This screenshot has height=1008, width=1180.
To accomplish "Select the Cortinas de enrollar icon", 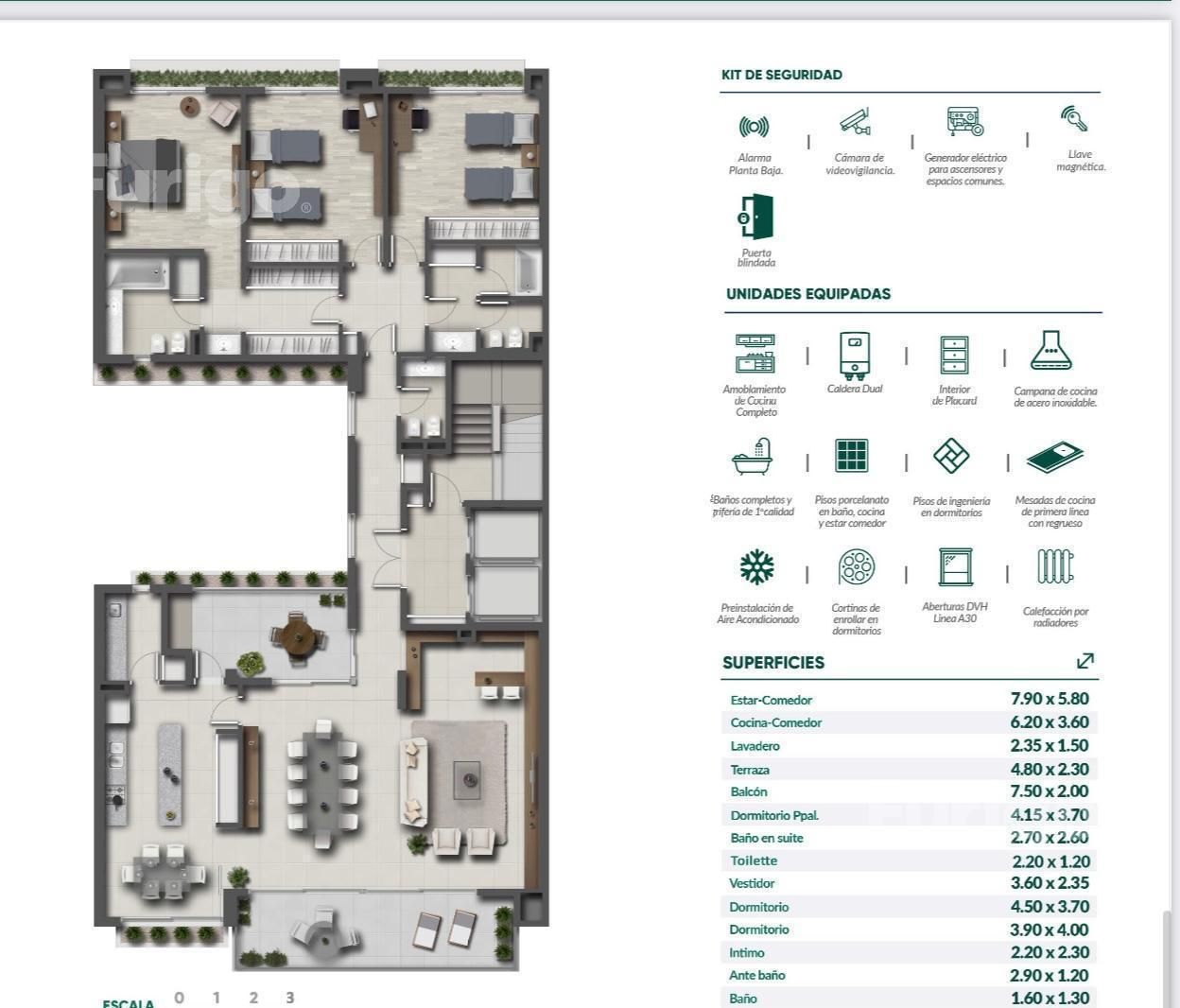I will [856, 567].
